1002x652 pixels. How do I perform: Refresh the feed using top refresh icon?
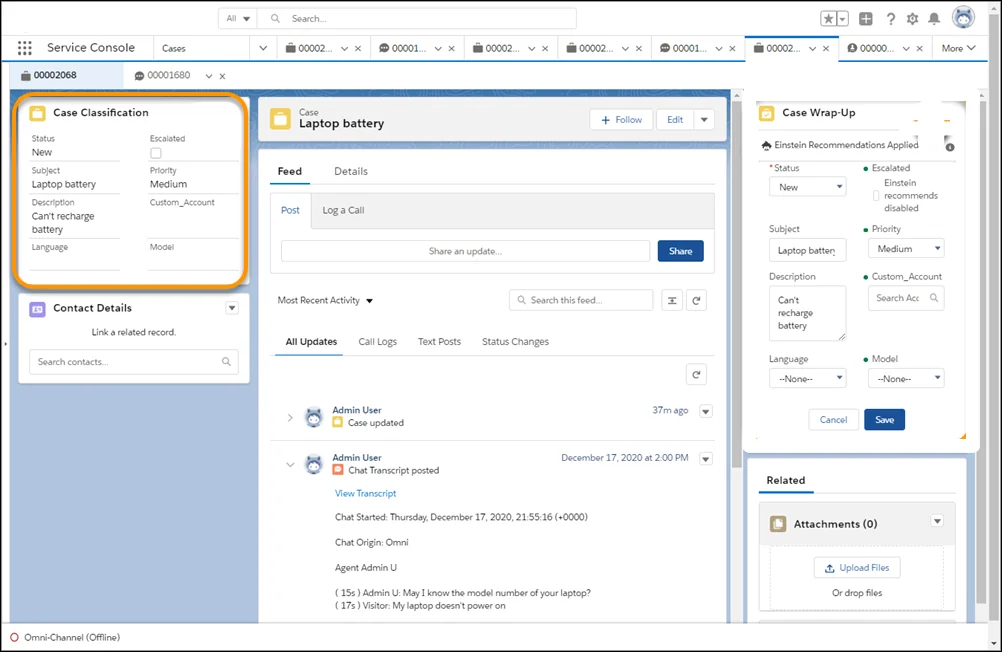tap(697, 300)
